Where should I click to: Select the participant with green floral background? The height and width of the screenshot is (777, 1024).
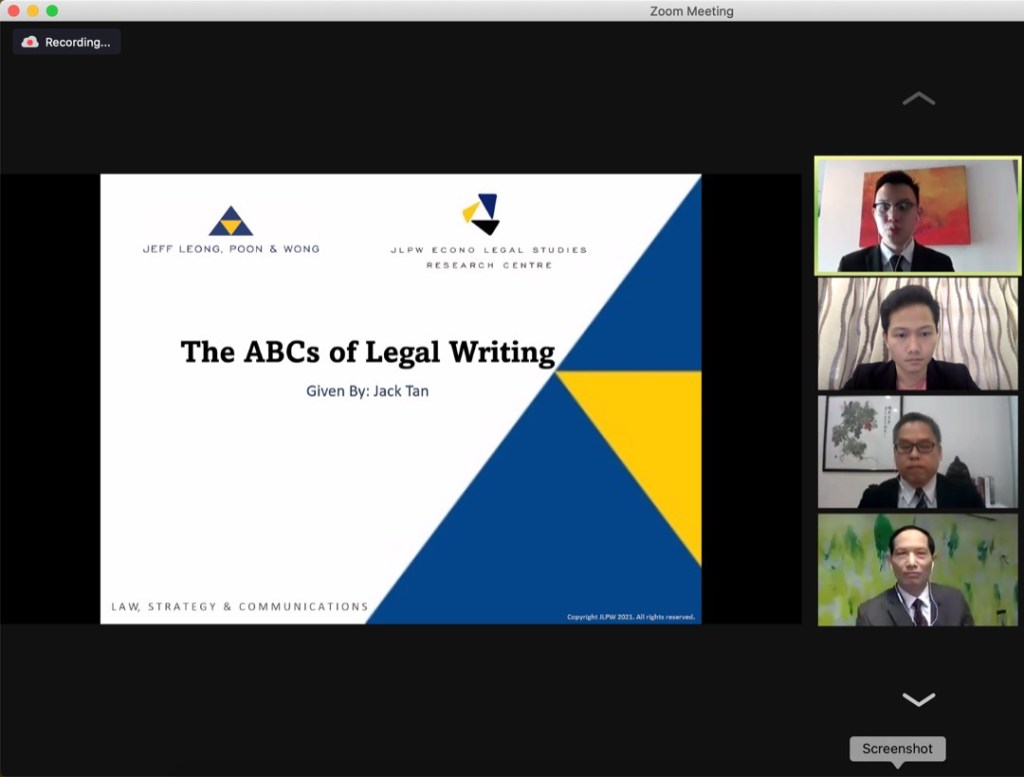(917, 570)
